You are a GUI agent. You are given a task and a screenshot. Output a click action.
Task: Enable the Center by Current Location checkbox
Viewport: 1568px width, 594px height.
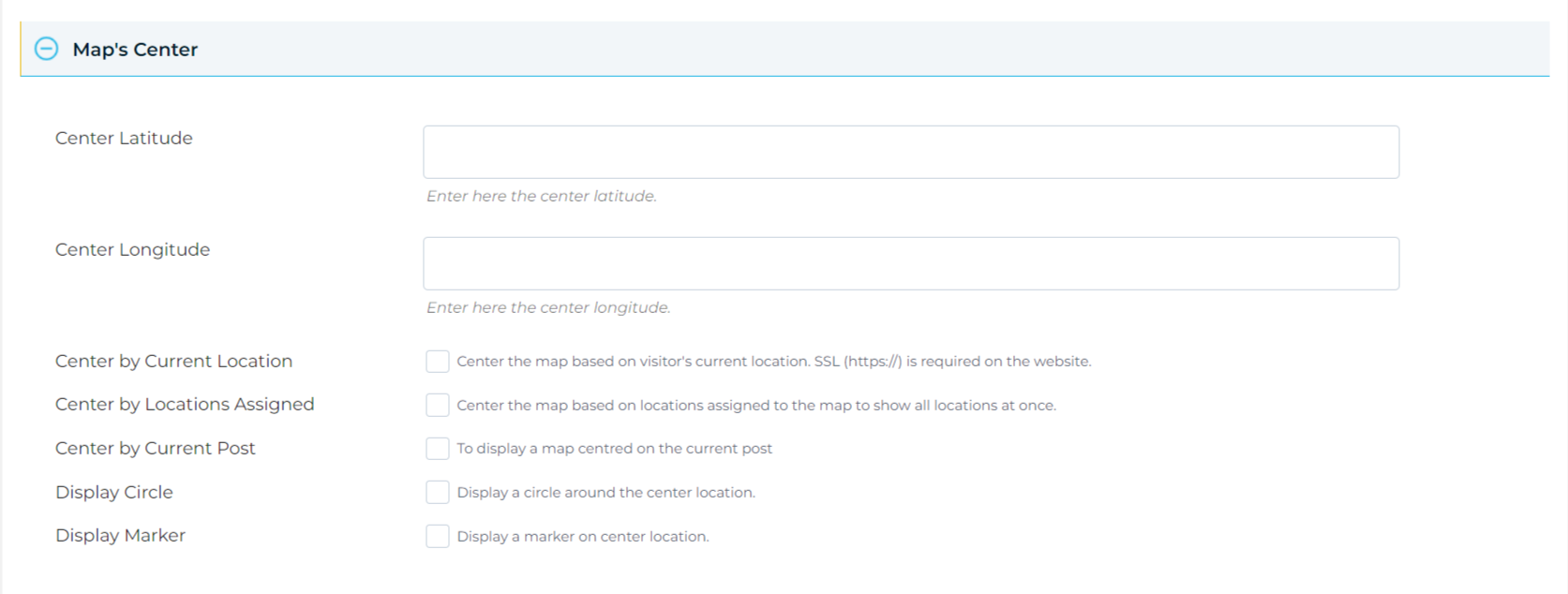(438, 362)
